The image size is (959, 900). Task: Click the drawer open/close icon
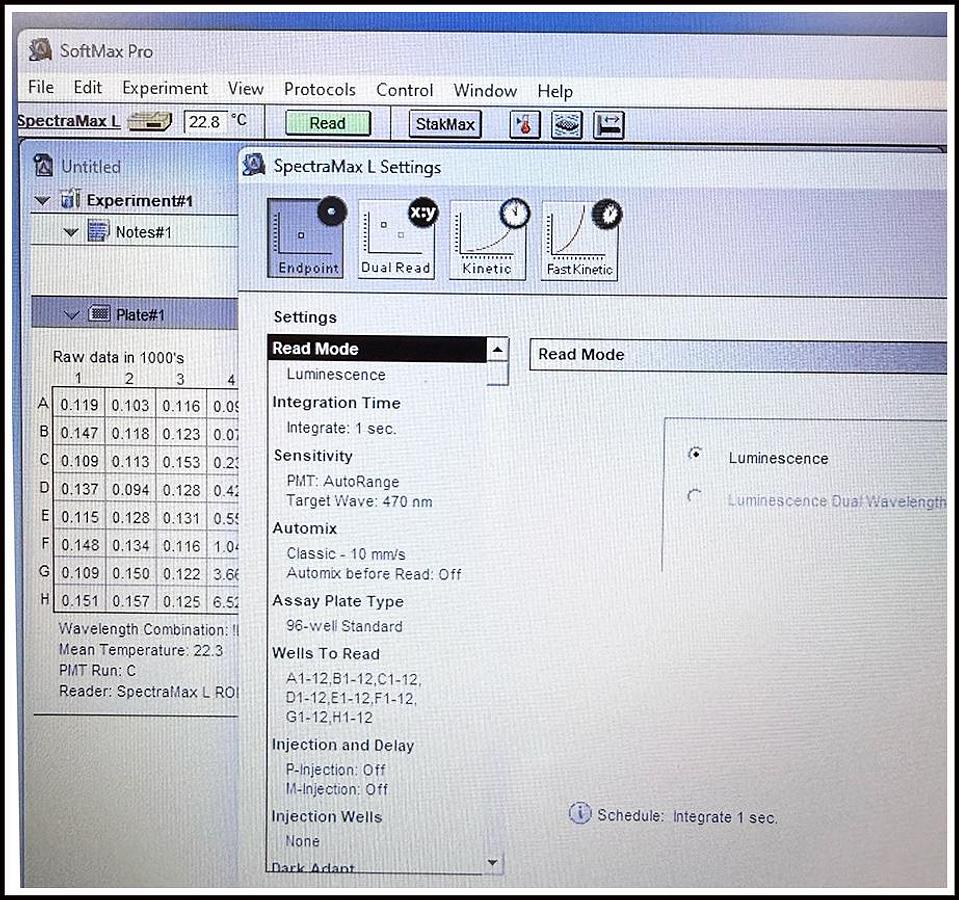609,124
